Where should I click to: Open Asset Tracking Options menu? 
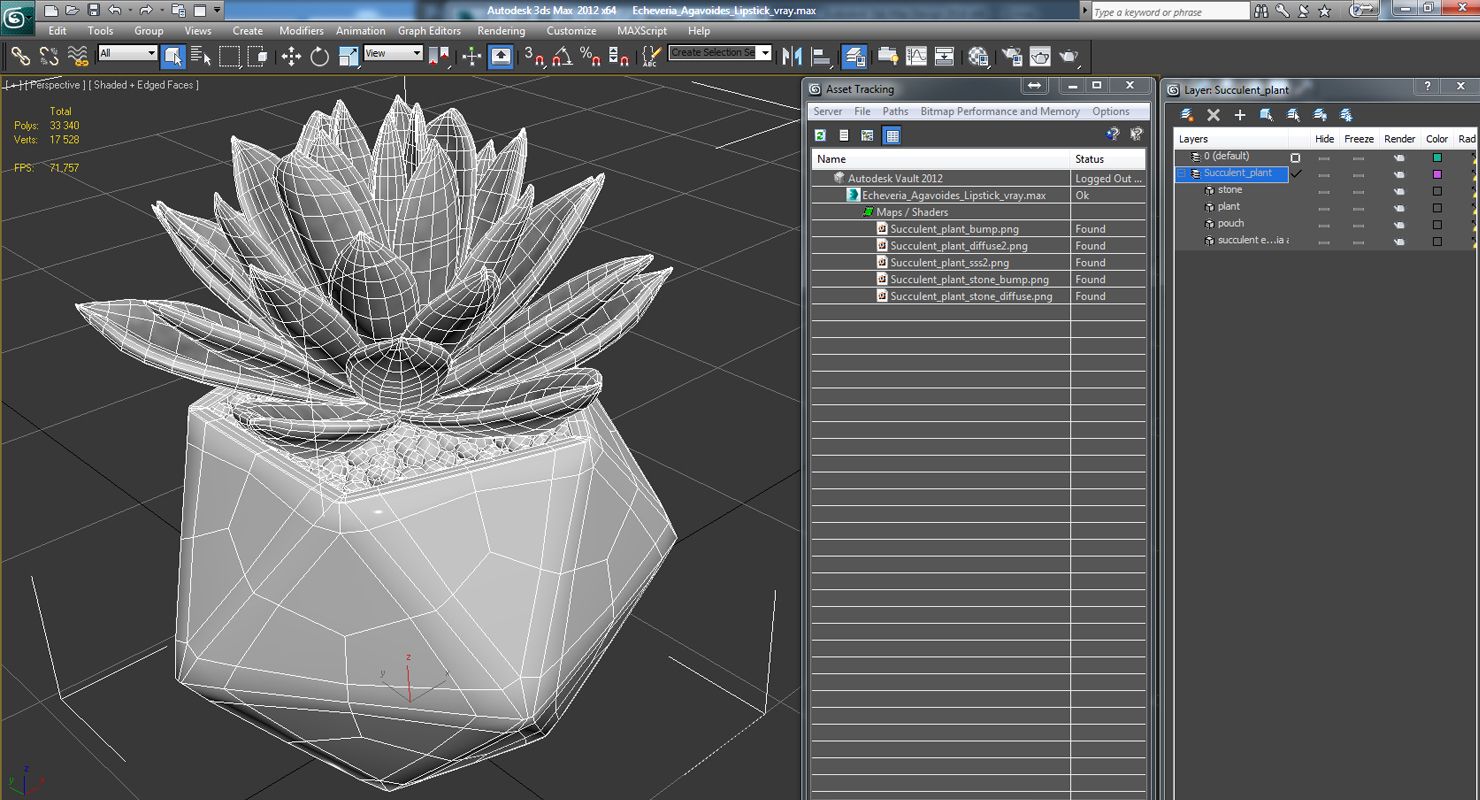[x=1111, y=111]
